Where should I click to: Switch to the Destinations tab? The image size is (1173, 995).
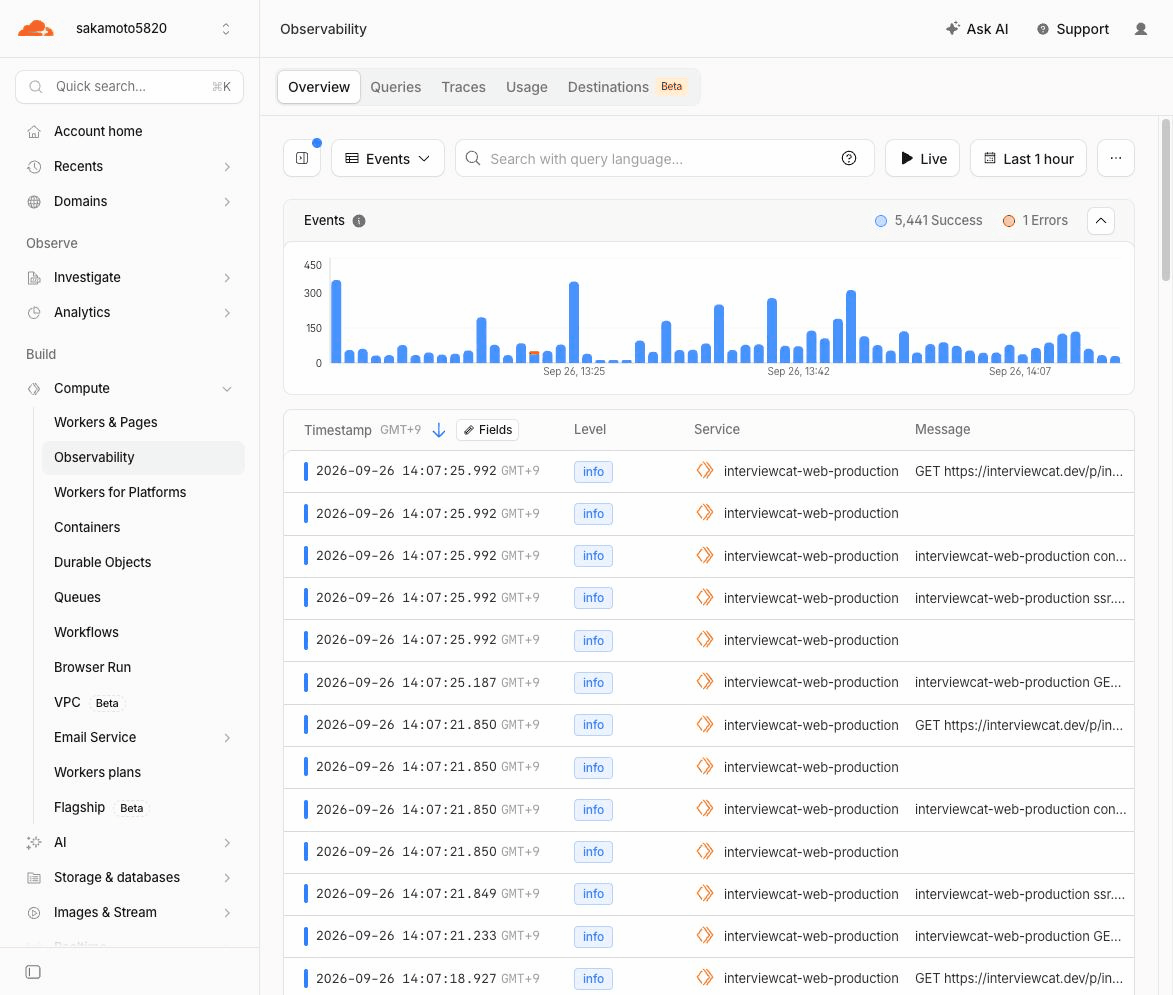[627, 87]
